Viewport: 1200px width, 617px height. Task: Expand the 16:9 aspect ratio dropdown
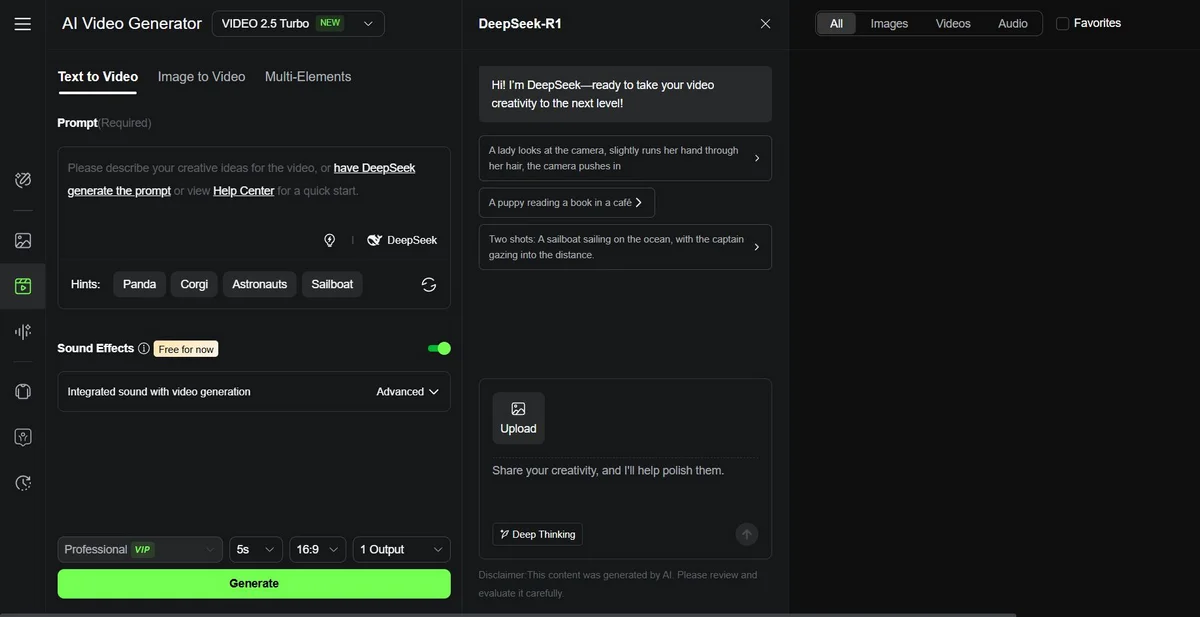click(x=318, y=549)
